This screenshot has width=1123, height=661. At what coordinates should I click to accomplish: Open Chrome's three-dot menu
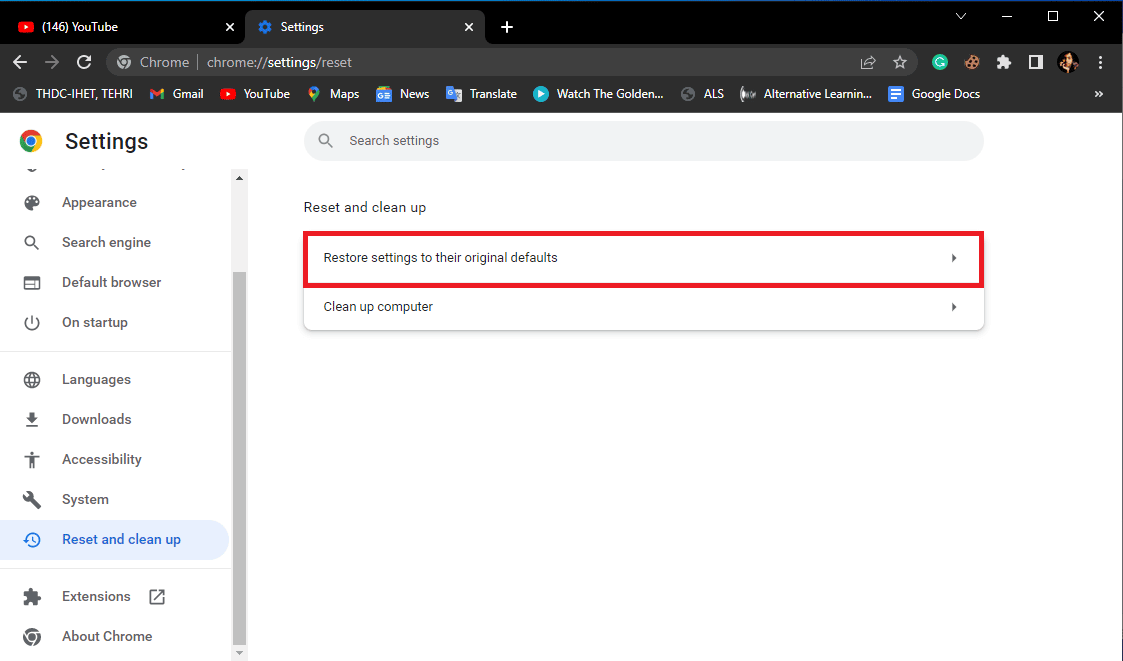click(1101, 62)
